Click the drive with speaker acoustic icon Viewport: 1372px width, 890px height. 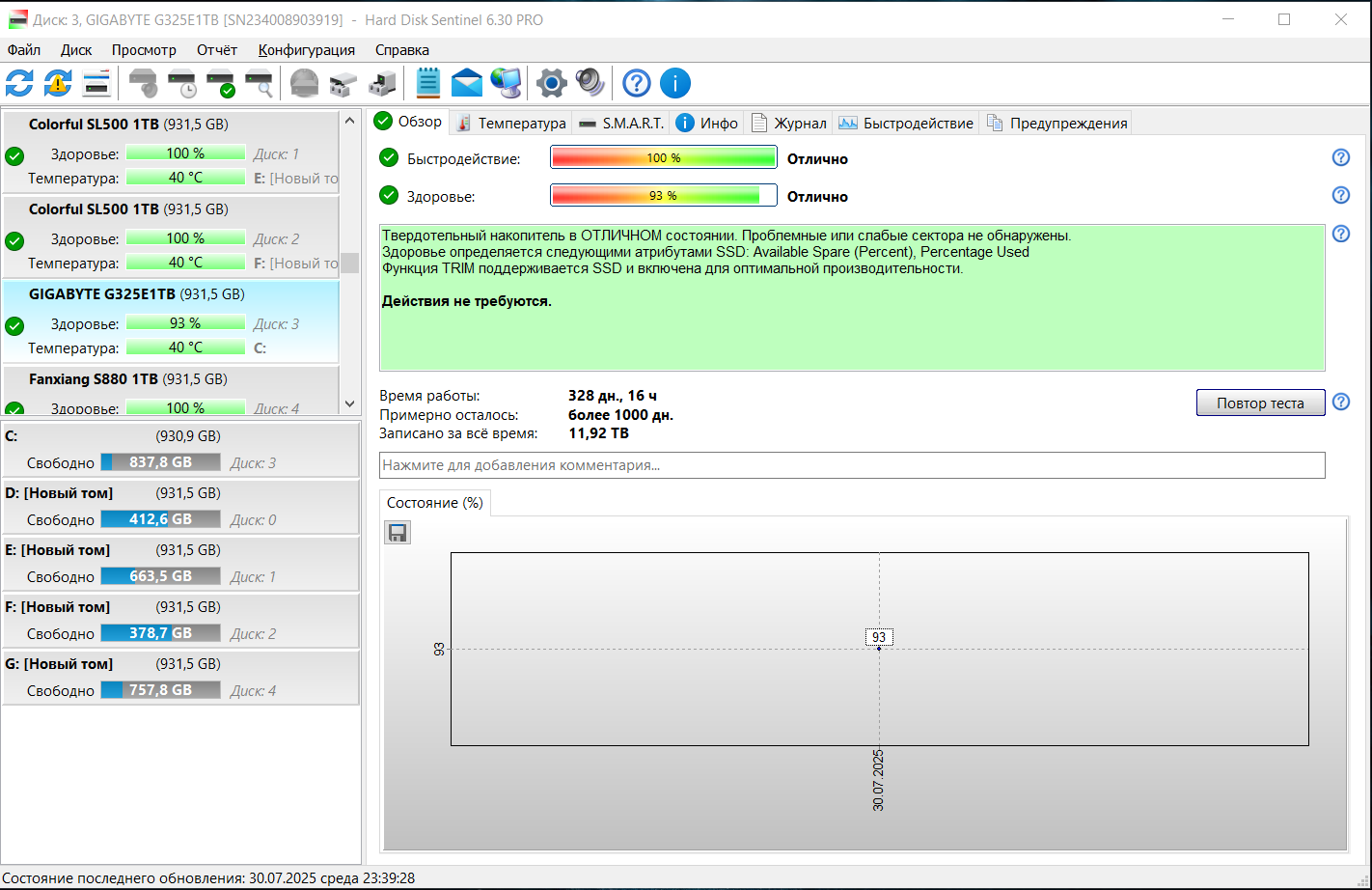click(144, 83)
